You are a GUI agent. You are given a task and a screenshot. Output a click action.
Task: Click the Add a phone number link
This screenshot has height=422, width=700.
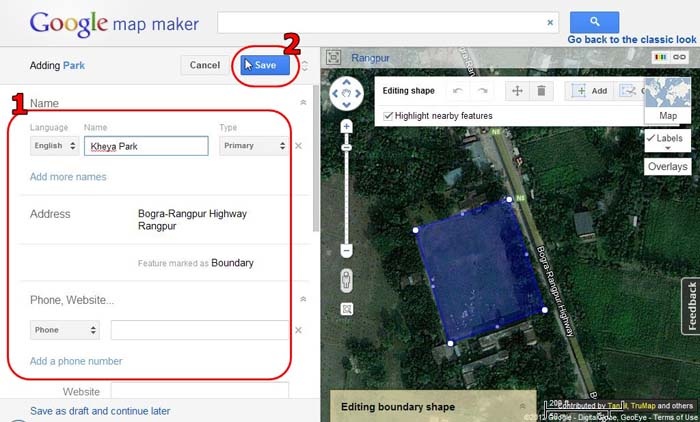76,361
